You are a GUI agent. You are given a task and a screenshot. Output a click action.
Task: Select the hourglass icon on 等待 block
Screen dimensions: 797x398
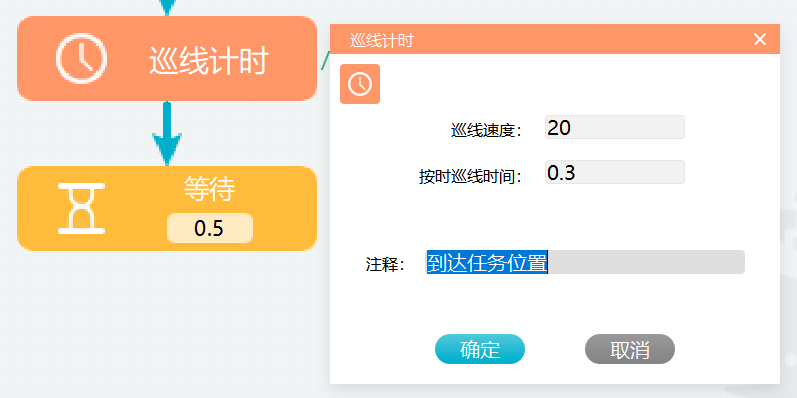point(81,208)
